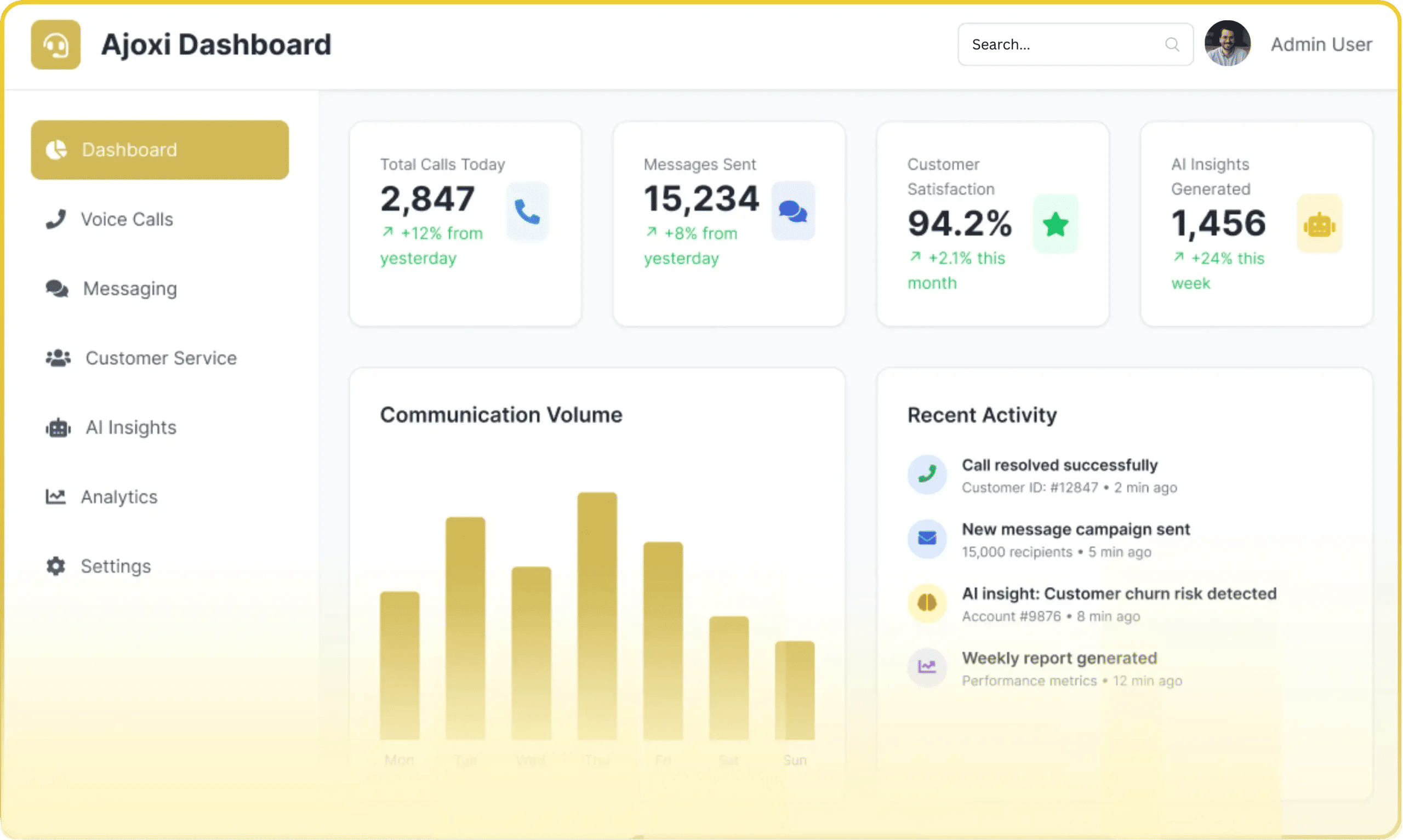Click the Voice Calls phone icon
Viewport: 1403px width, 840px height.
pos(55,220)
